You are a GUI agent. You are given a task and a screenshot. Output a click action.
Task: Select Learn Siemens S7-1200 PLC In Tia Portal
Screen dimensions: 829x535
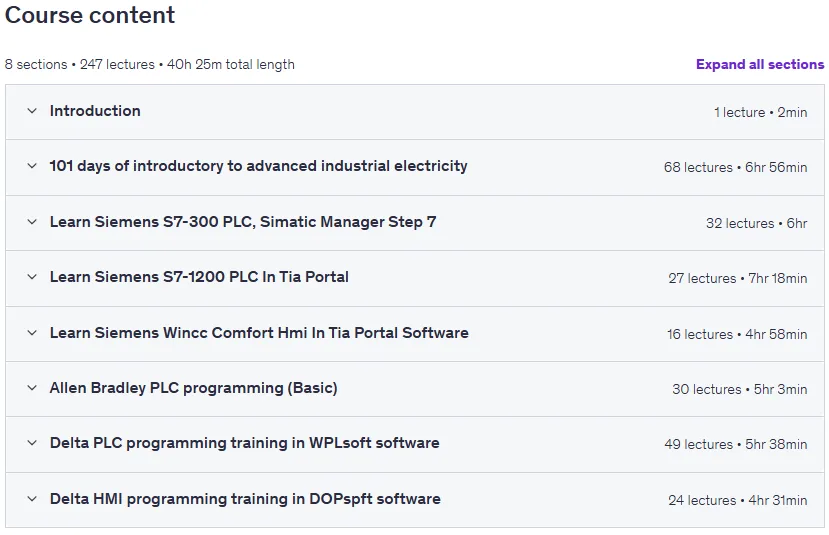point(199,277)
